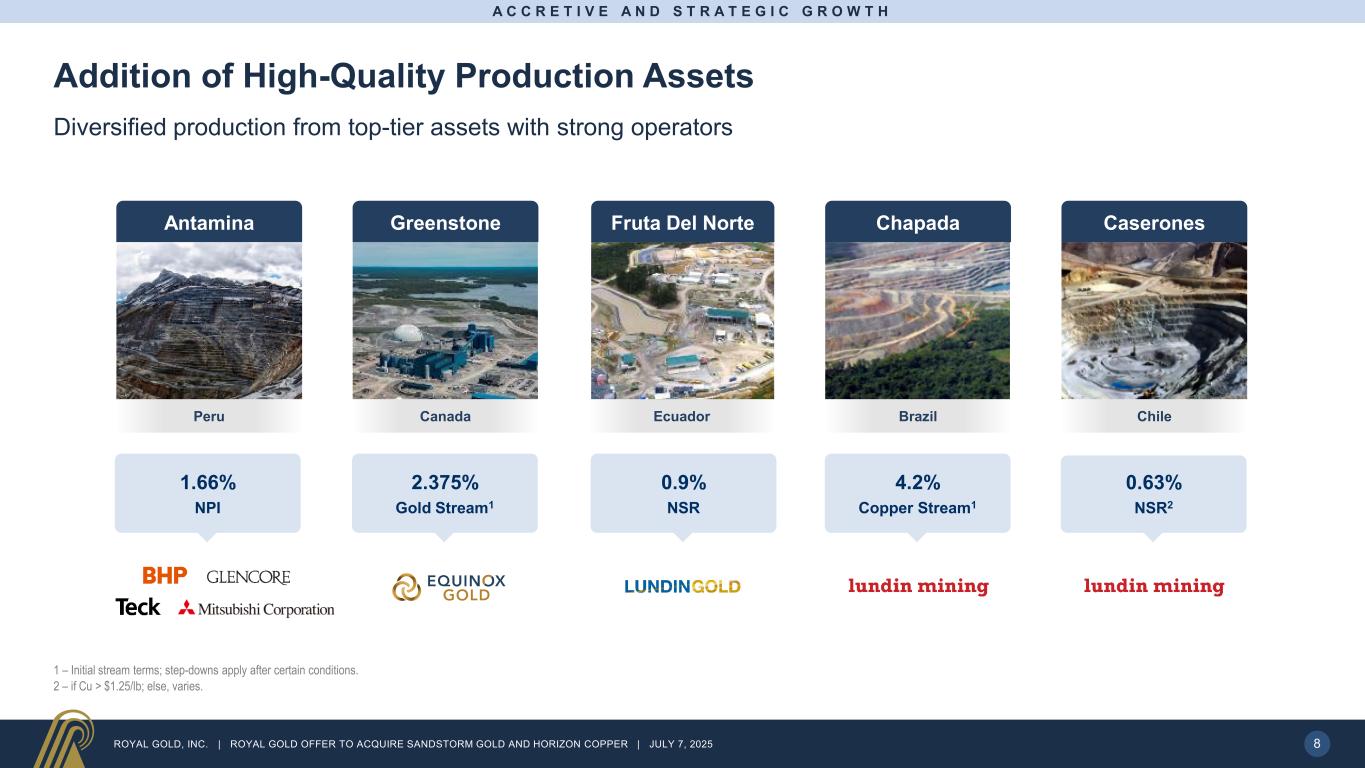Open the Caserones mine photo
This screenshot has width=1365, height=768.
tap(1154, 321)
